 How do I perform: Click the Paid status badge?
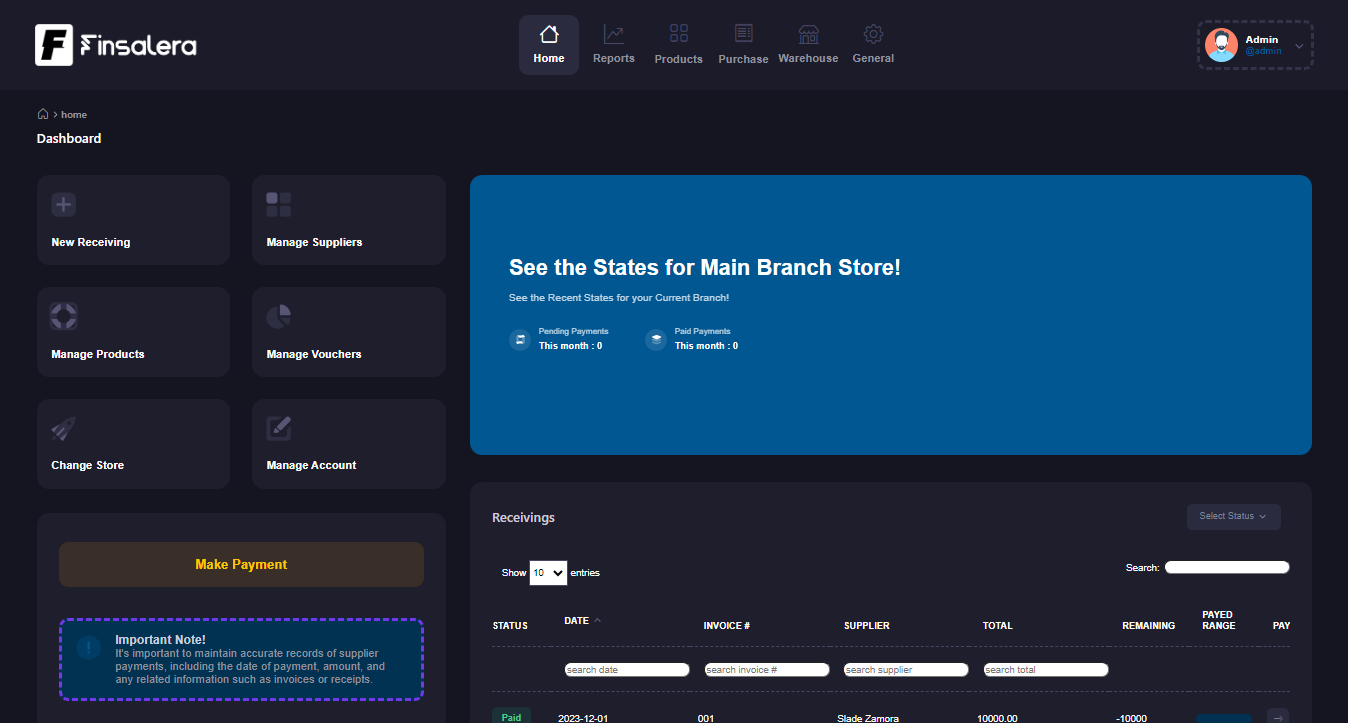(511, 716)
